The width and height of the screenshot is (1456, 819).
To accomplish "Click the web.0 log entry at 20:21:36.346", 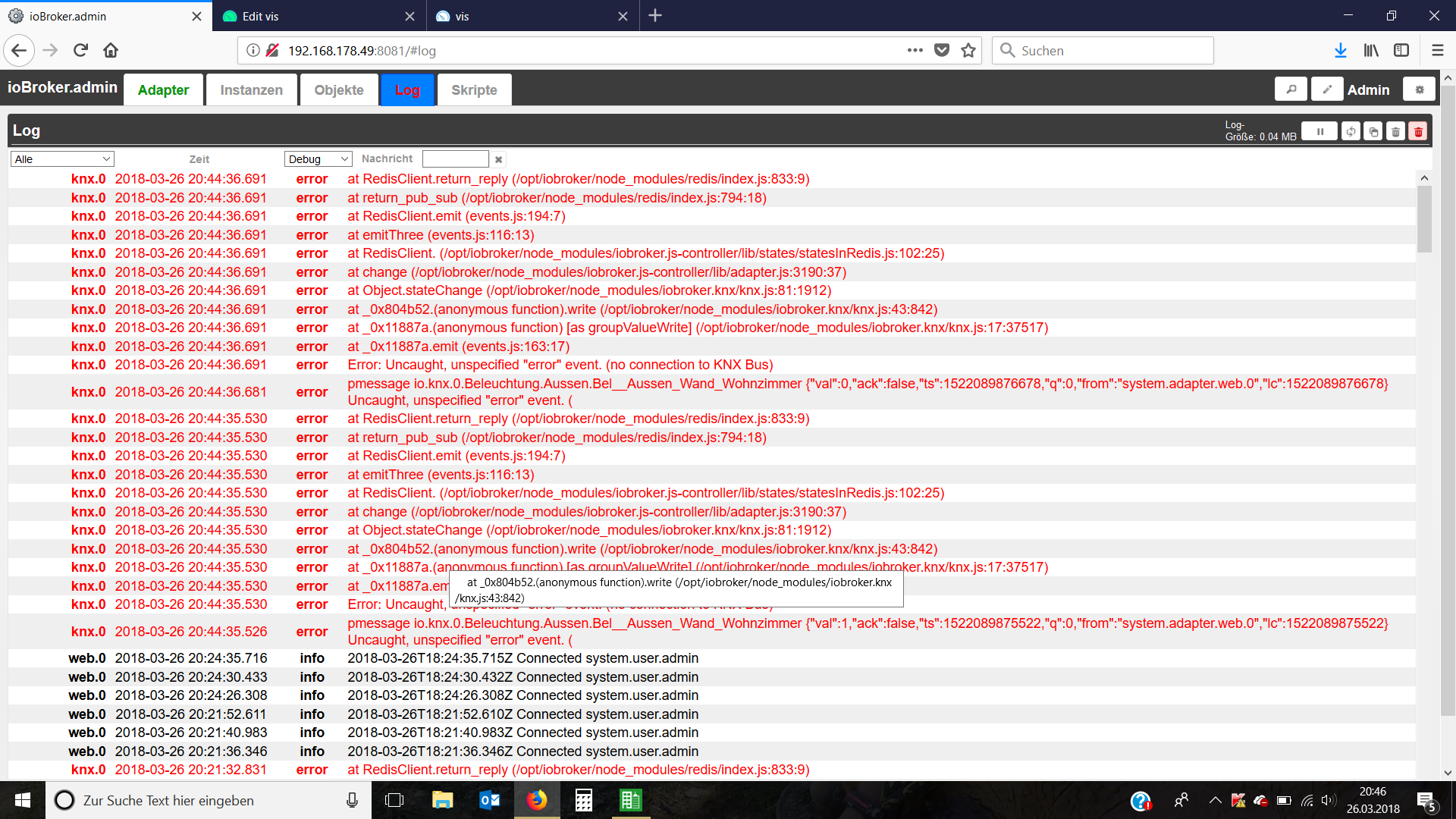I will tap(711, 752).
